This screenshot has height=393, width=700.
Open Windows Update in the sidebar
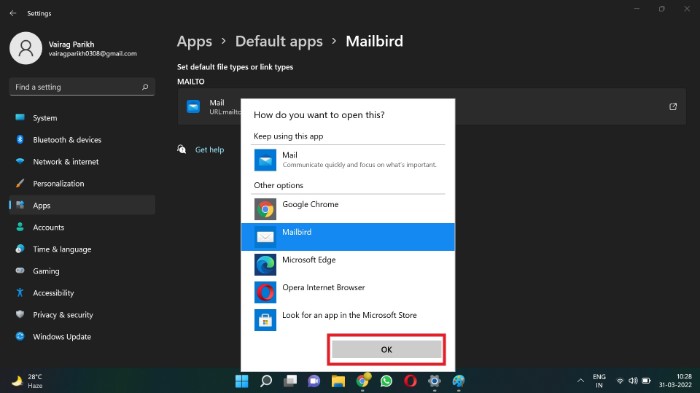point(82,337)
